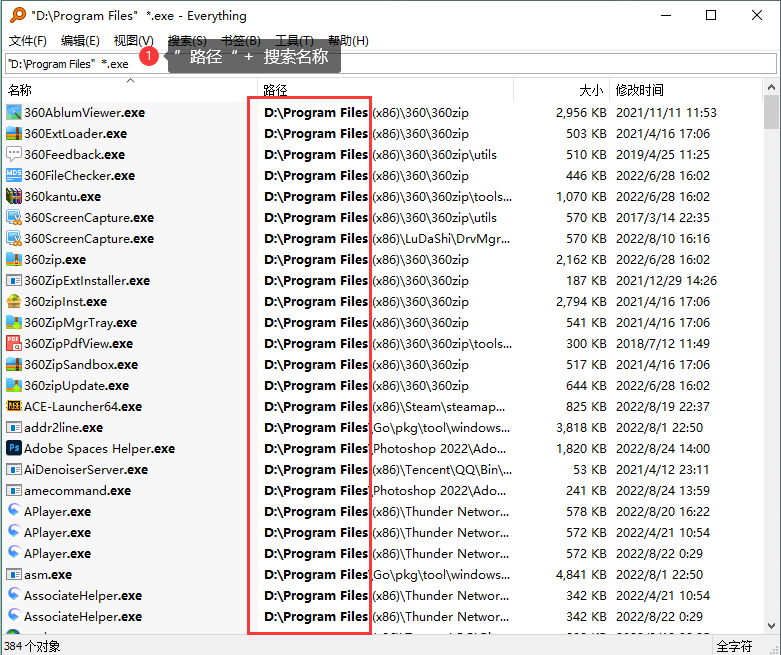Click the asm.exe file icon
This screenshot has width=781, height=655.
(14, 574)
